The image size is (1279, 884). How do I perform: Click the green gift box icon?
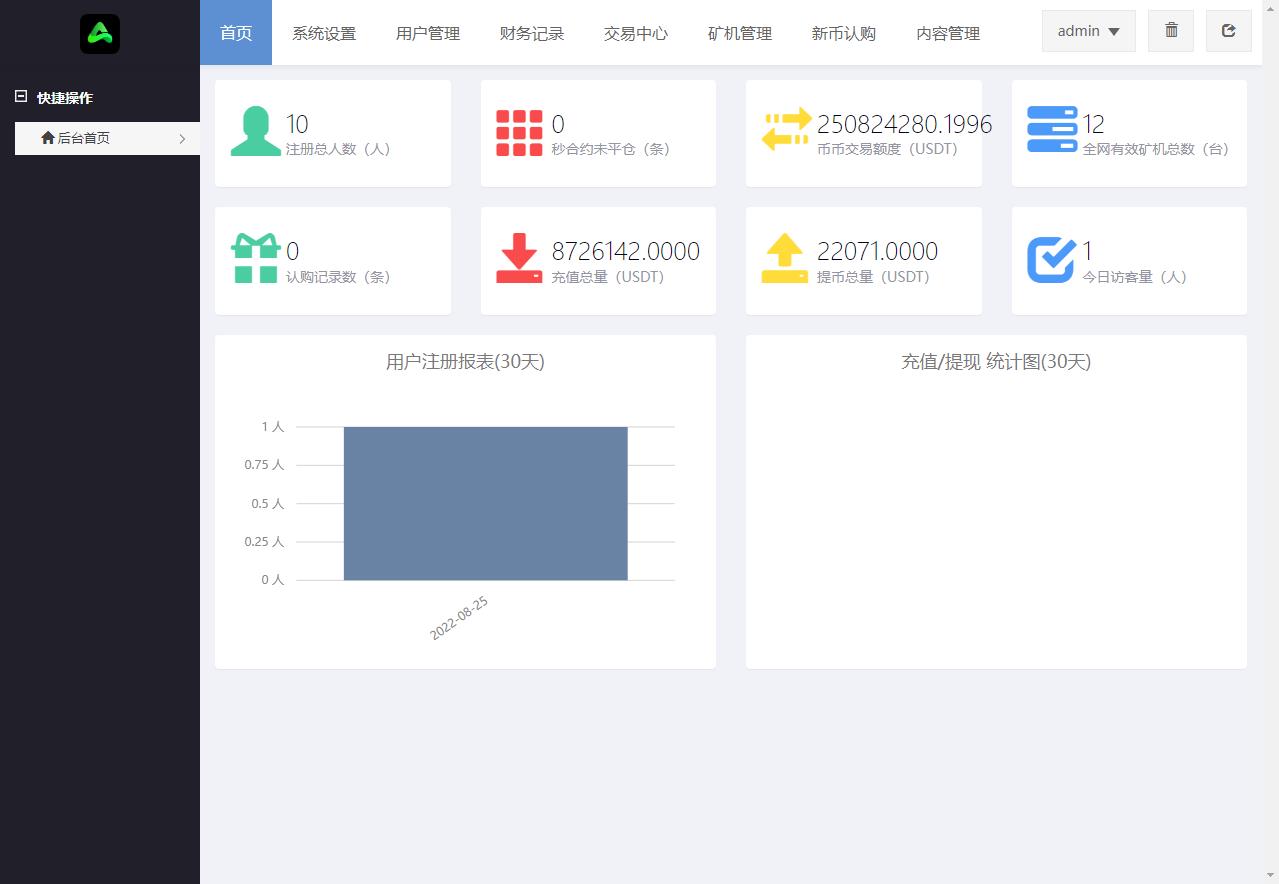255,258
